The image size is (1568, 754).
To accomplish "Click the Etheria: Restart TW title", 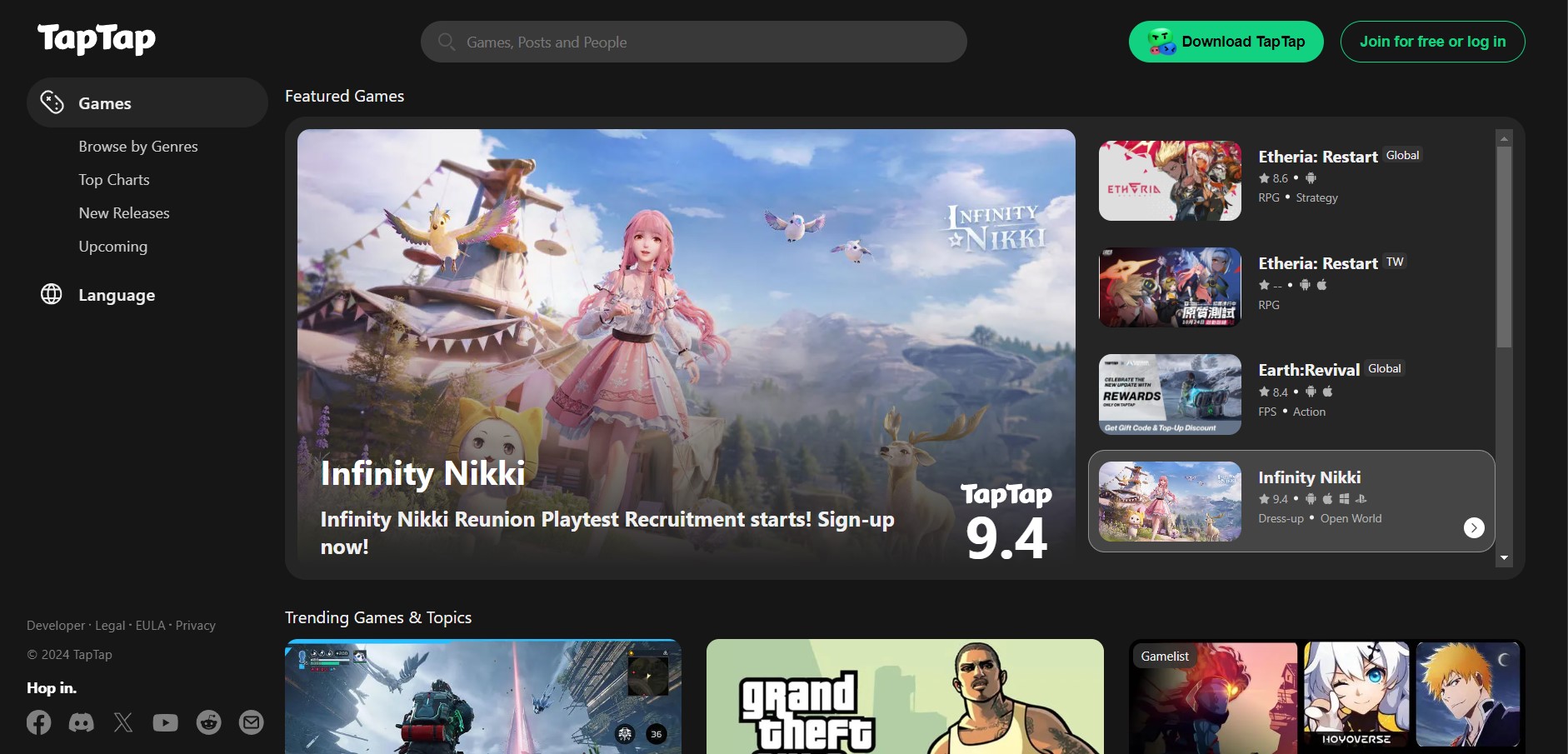I will click(1318, 263).
